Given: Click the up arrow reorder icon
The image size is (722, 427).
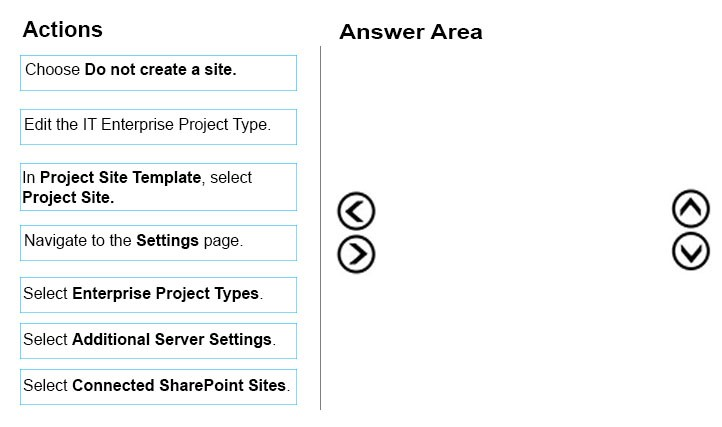Looking at the screenshot, I should [x=690, y=209].
